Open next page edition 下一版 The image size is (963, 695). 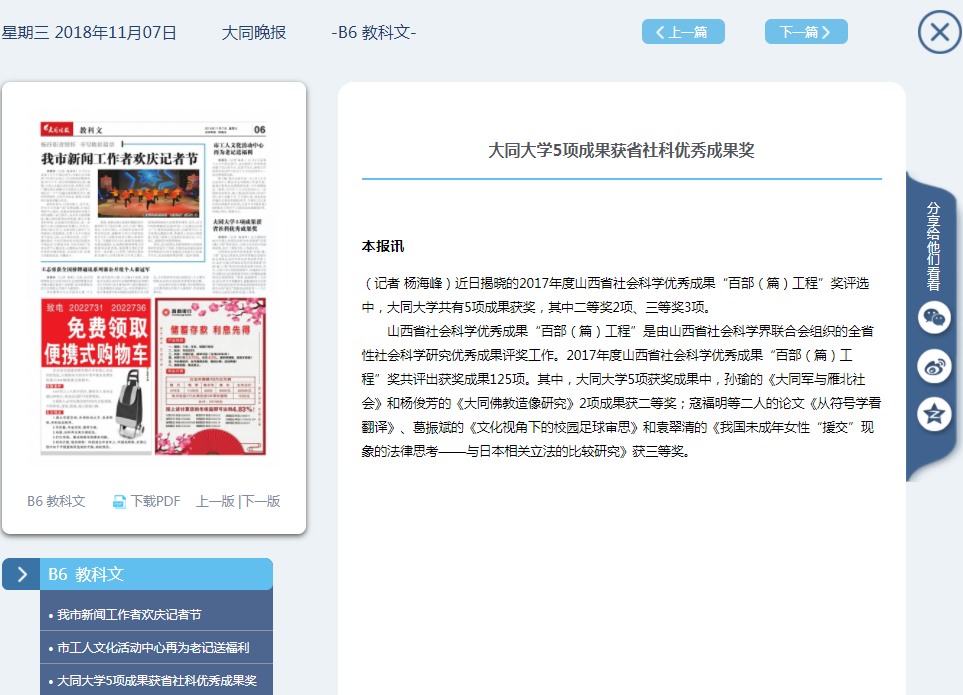(261, 502)
